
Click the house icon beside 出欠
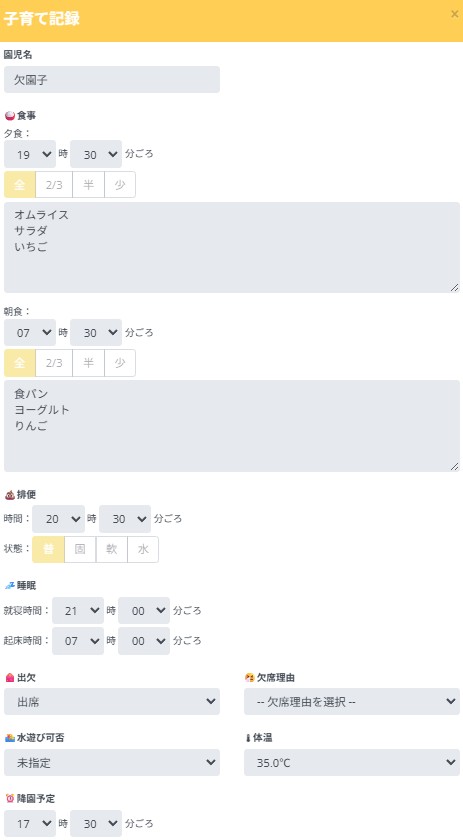(10, 678)
